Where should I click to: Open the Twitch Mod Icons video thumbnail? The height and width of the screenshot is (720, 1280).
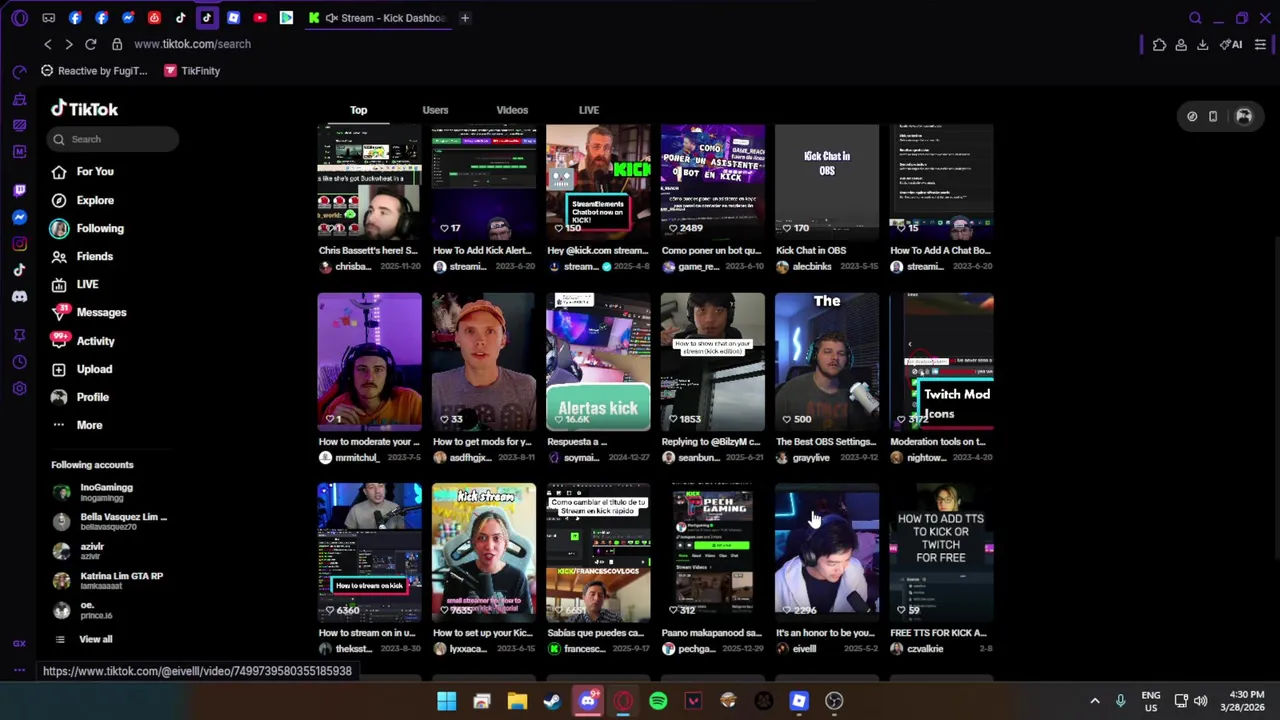(942, 362)
